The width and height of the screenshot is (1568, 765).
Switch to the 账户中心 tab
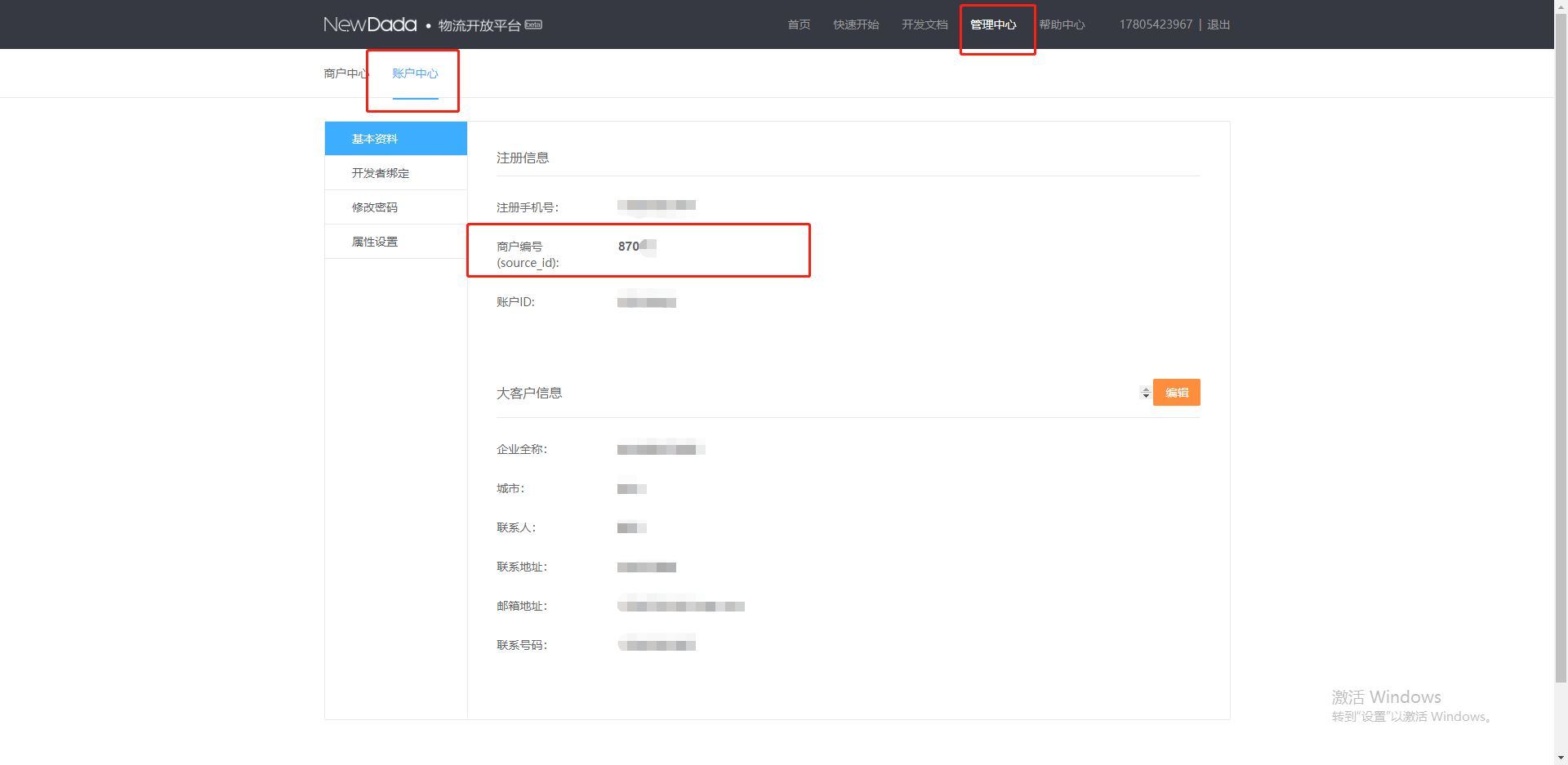point(415,73)
